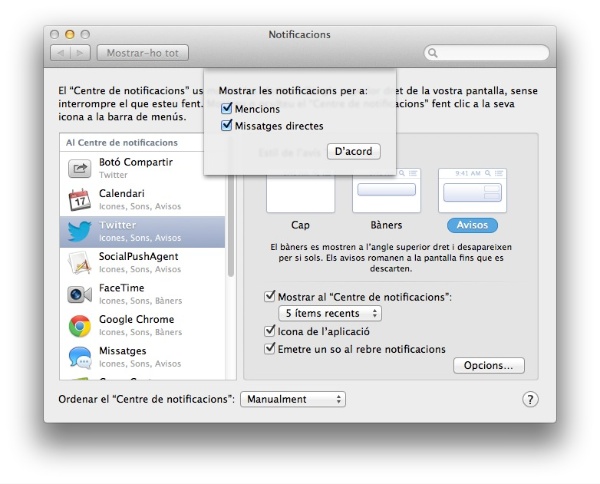Open the Manualment sort order dropdown
Viewport: 600px width, 484px height.
point(293,399)
